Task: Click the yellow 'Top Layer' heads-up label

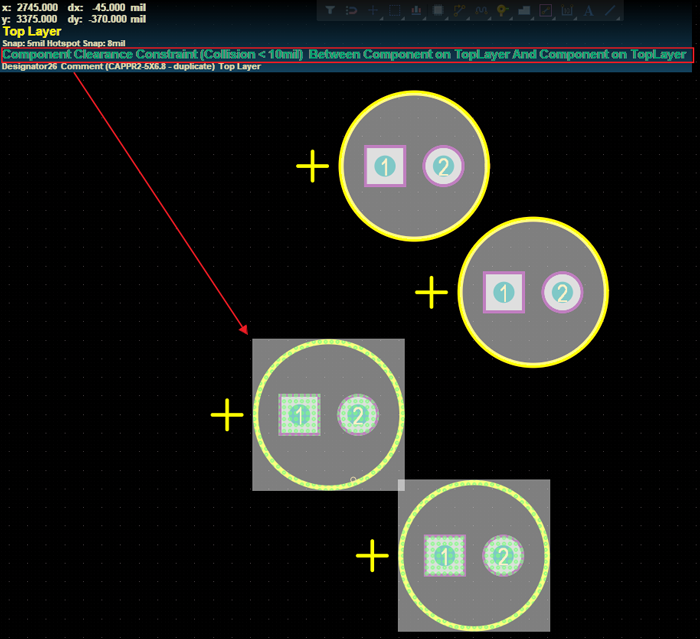Action: pos(32,32)
